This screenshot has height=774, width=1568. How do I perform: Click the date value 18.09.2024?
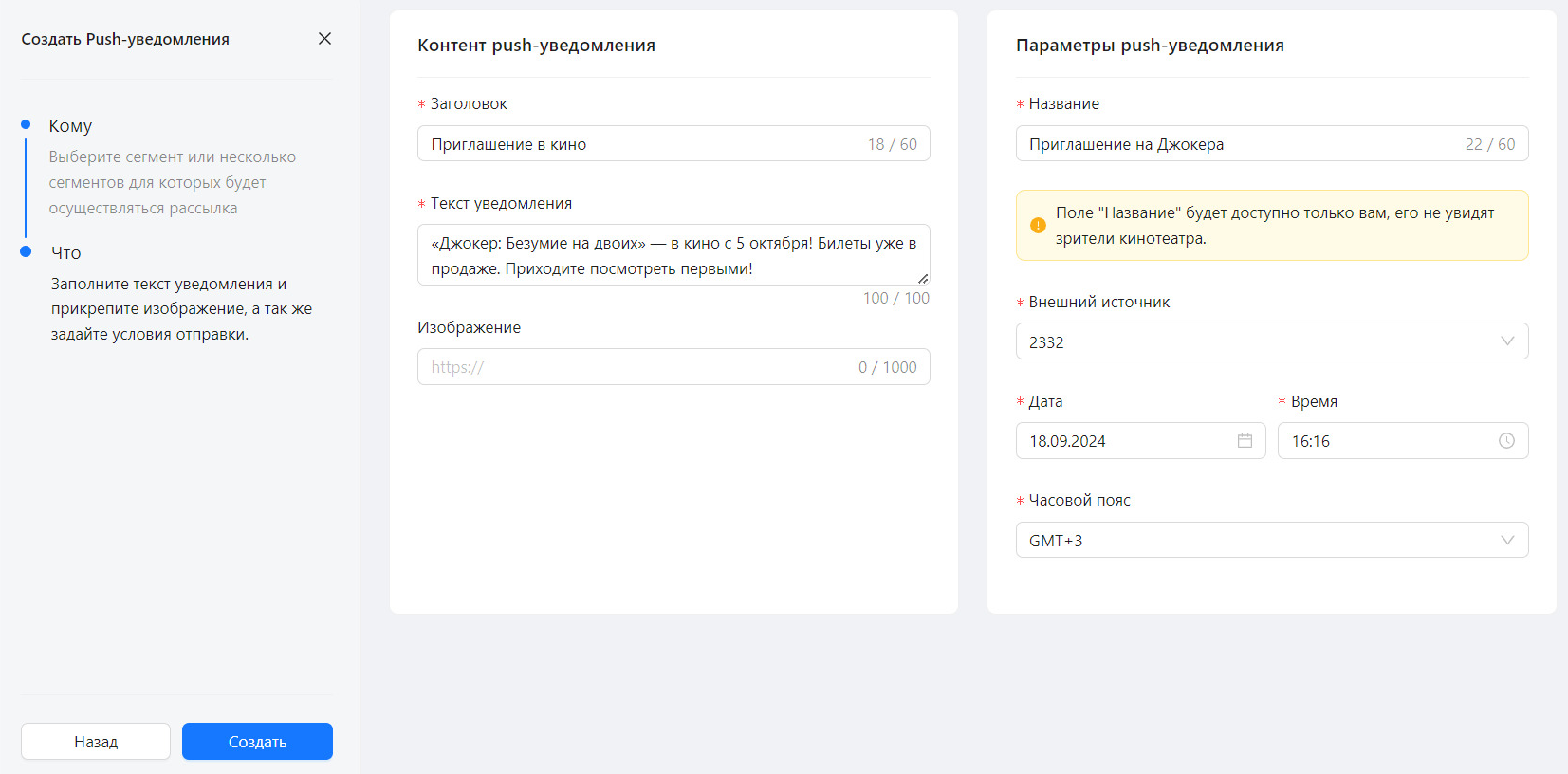pyautogui.click(x=1067, y=441)
